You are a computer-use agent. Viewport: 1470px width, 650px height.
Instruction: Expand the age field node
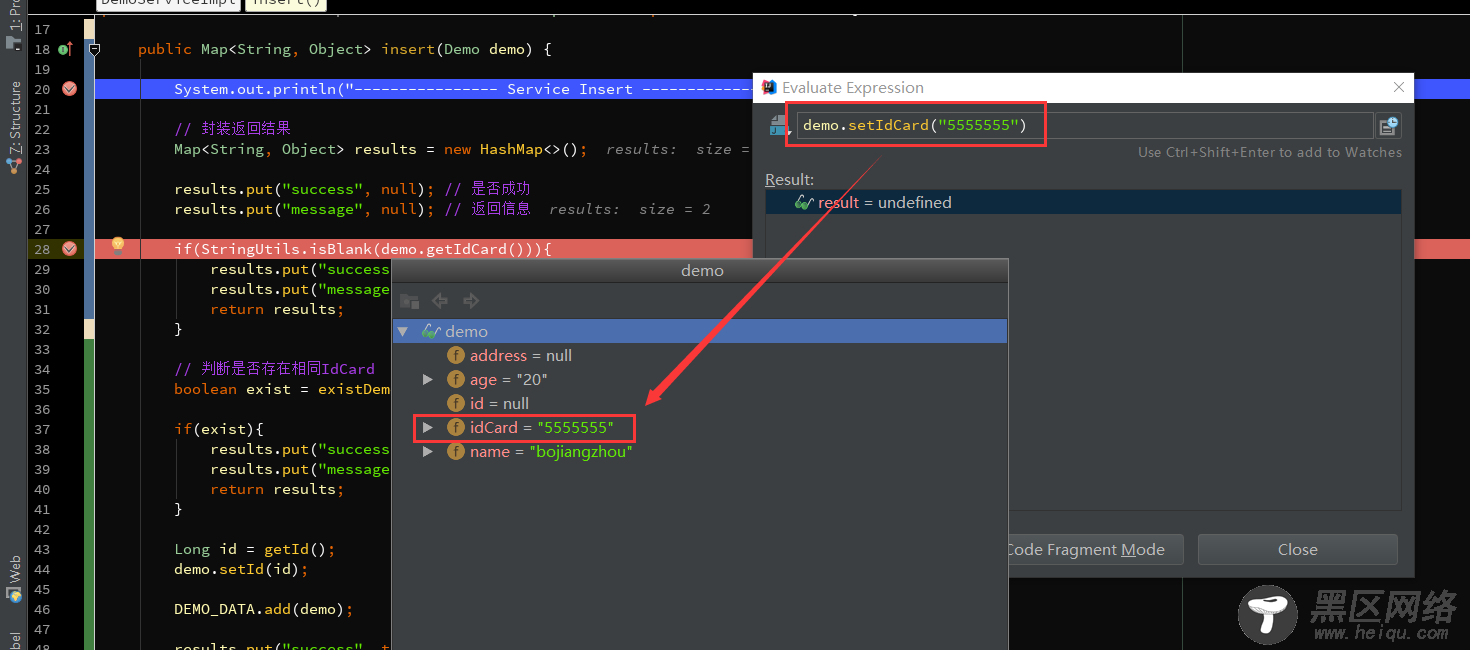coord(428,379)
